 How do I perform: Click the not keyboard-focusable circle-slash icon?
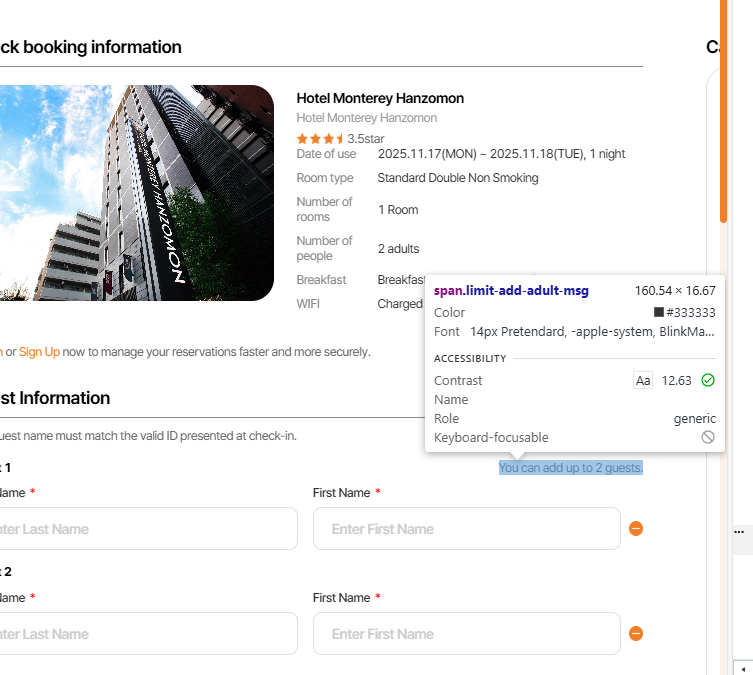pyautogui.click(x=708, y=437)
